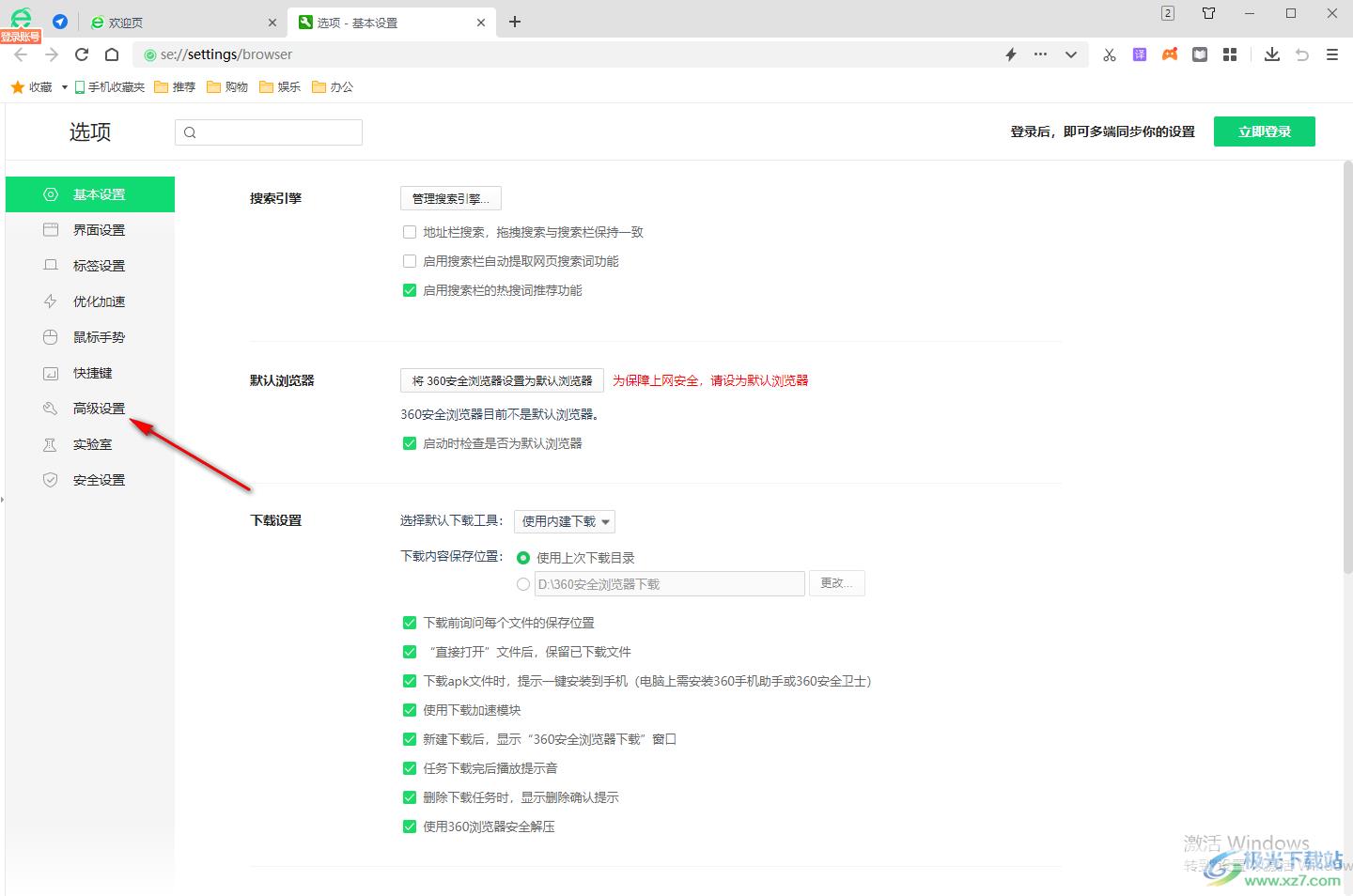
Task: Click the 更改 button
Action: (837, 583)
